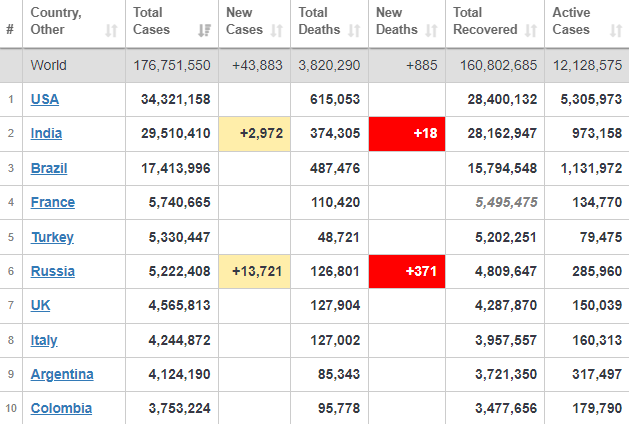Click USA total cases 34,321,158
The image size is (629, 424).
point(176,99)
